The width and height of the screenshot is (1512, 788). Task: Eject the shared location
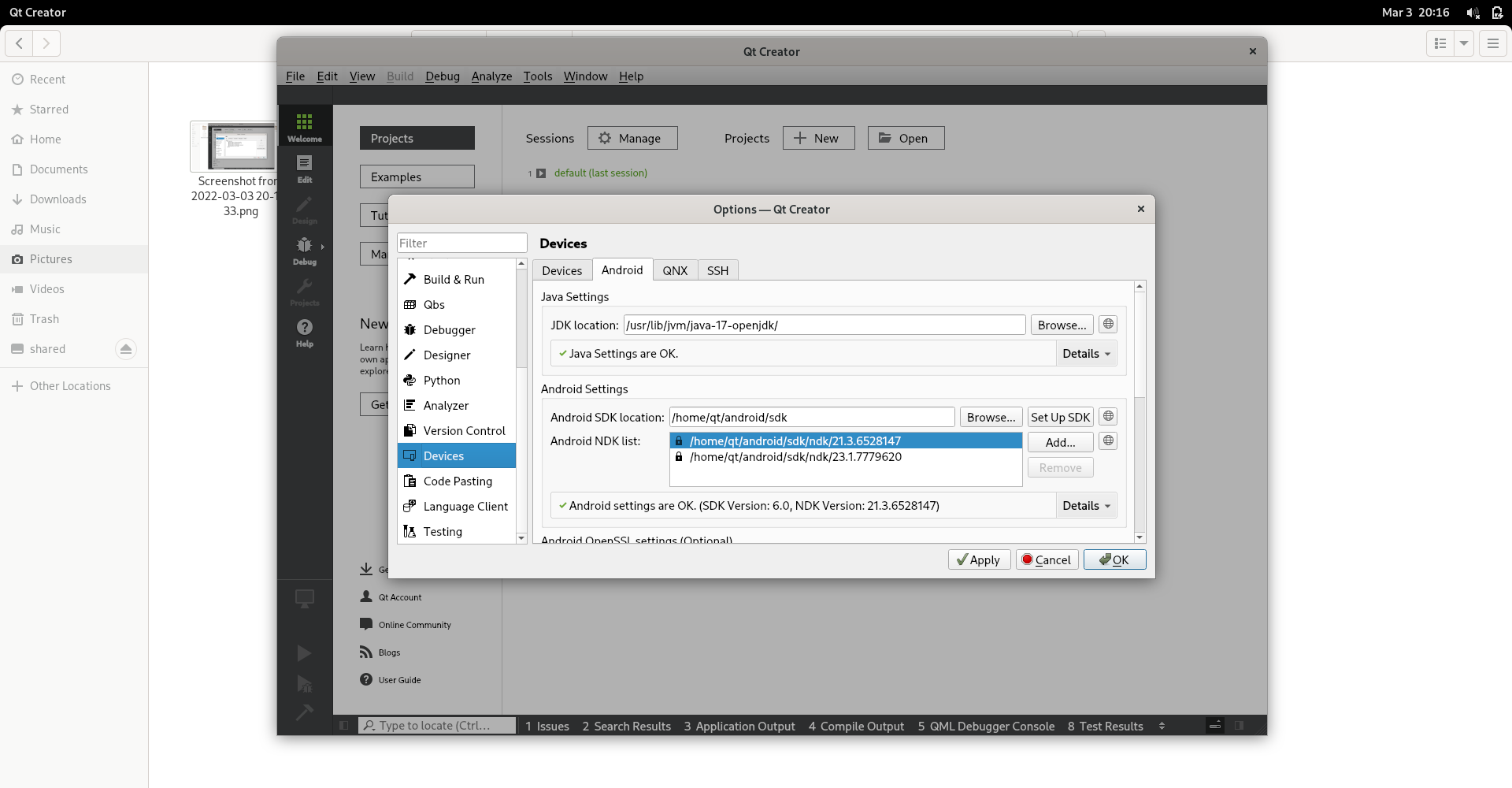pyautogui.click(x=126, y=349)
